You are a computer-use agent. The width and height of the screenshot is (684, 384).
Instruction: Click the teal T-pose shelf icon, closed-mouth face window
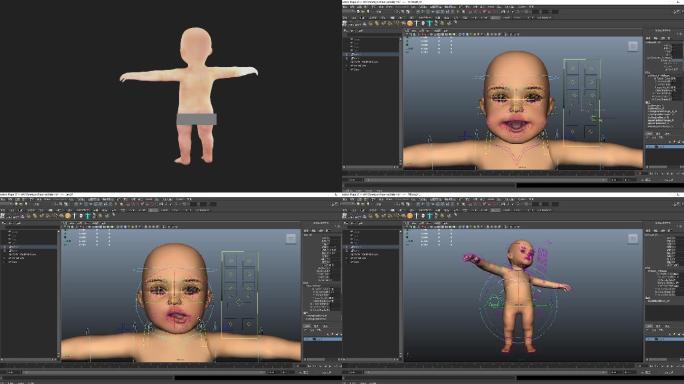click(x=88, y=216)
